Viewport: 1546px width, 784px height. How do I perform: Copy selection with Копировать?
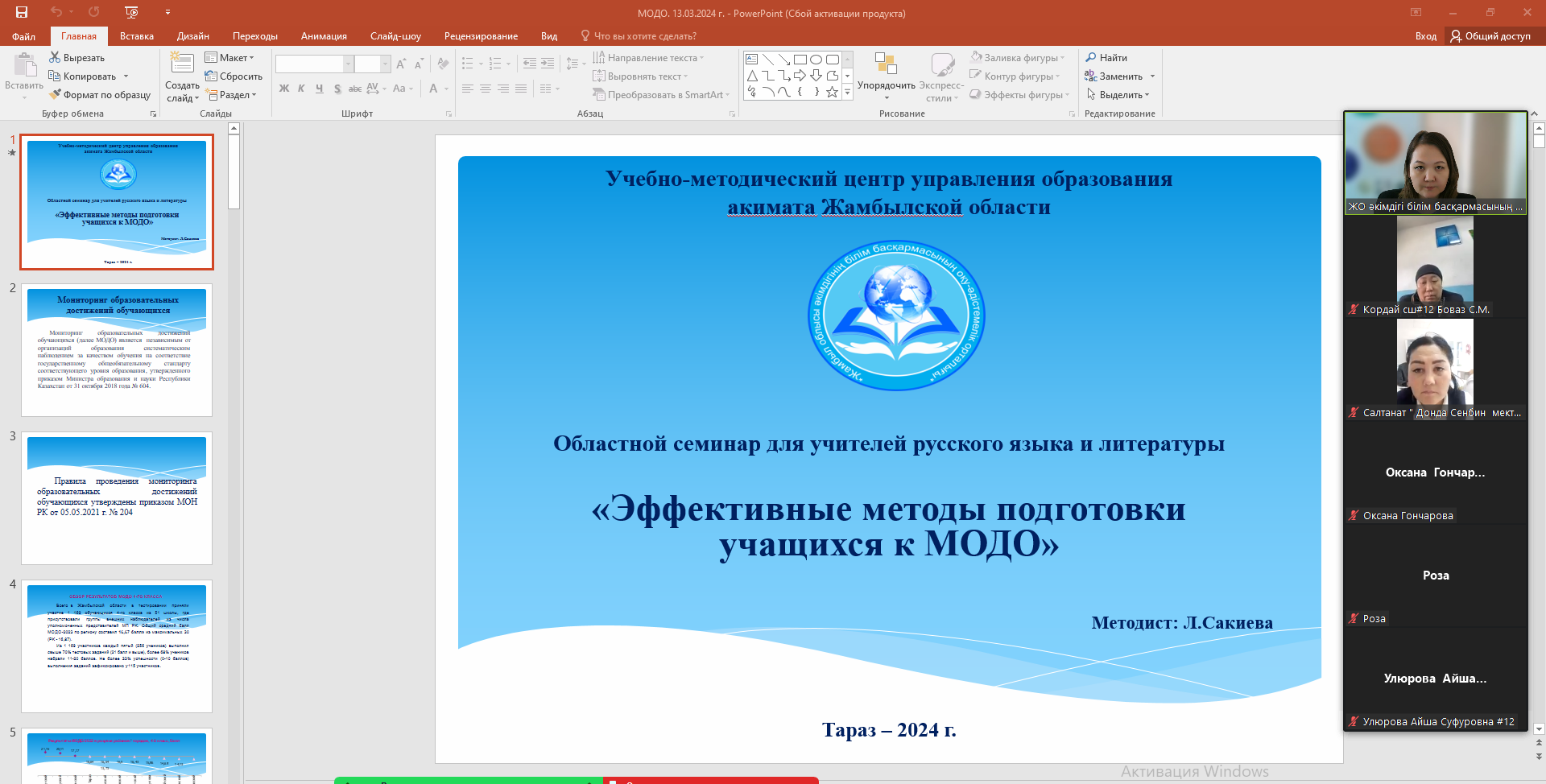point(83,76)
